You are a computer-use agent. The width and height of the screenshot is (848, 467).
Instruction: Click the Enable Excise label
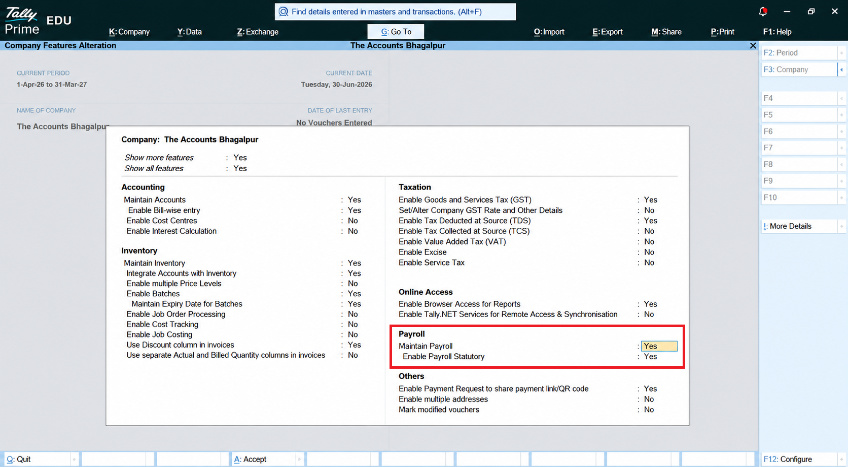tap(422, 252)
